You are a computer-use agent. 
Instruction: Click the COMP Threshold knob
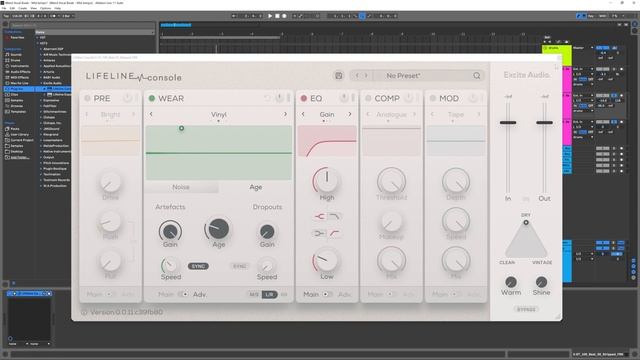pyautogui.click(x=391, y=180)
